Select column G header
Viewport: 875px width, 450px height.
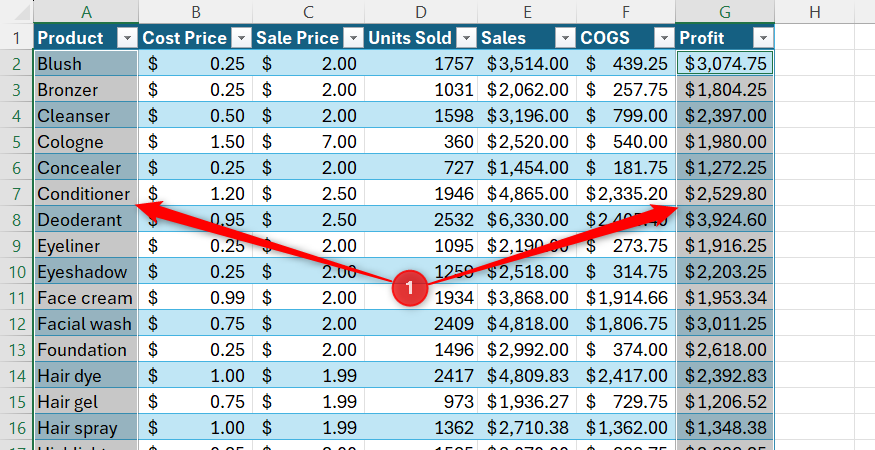tap(724, 12)
